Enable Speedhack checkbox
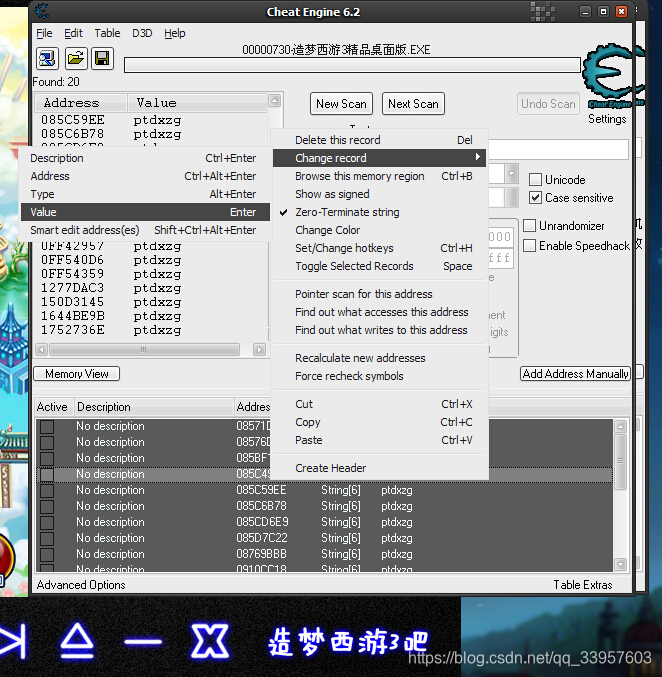This screenshot has height=677, width=662. pos(529,245)
